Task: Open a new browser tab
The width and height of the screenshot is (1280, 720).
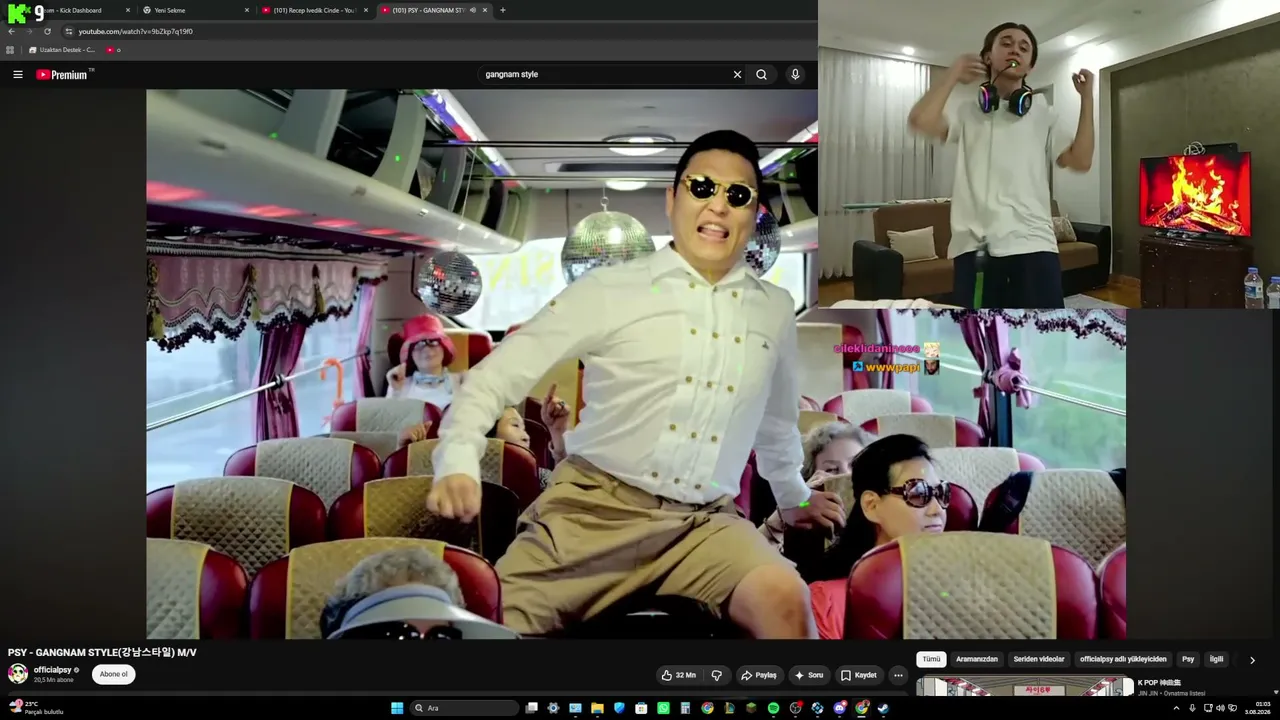Action: 503,10
